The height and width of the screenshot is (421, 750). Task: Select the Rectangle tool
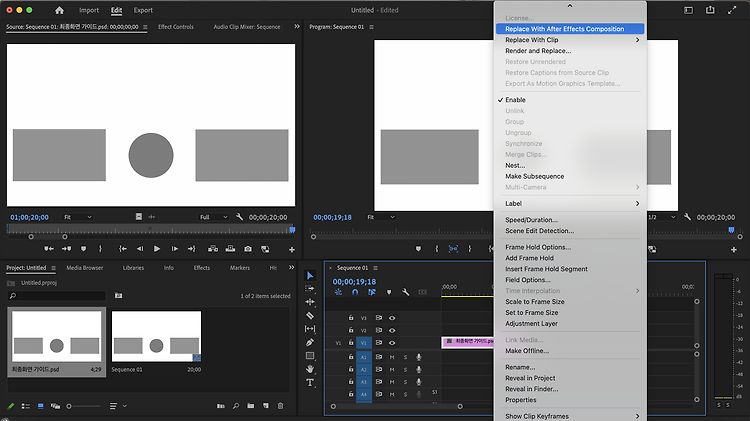pos(310,355)
